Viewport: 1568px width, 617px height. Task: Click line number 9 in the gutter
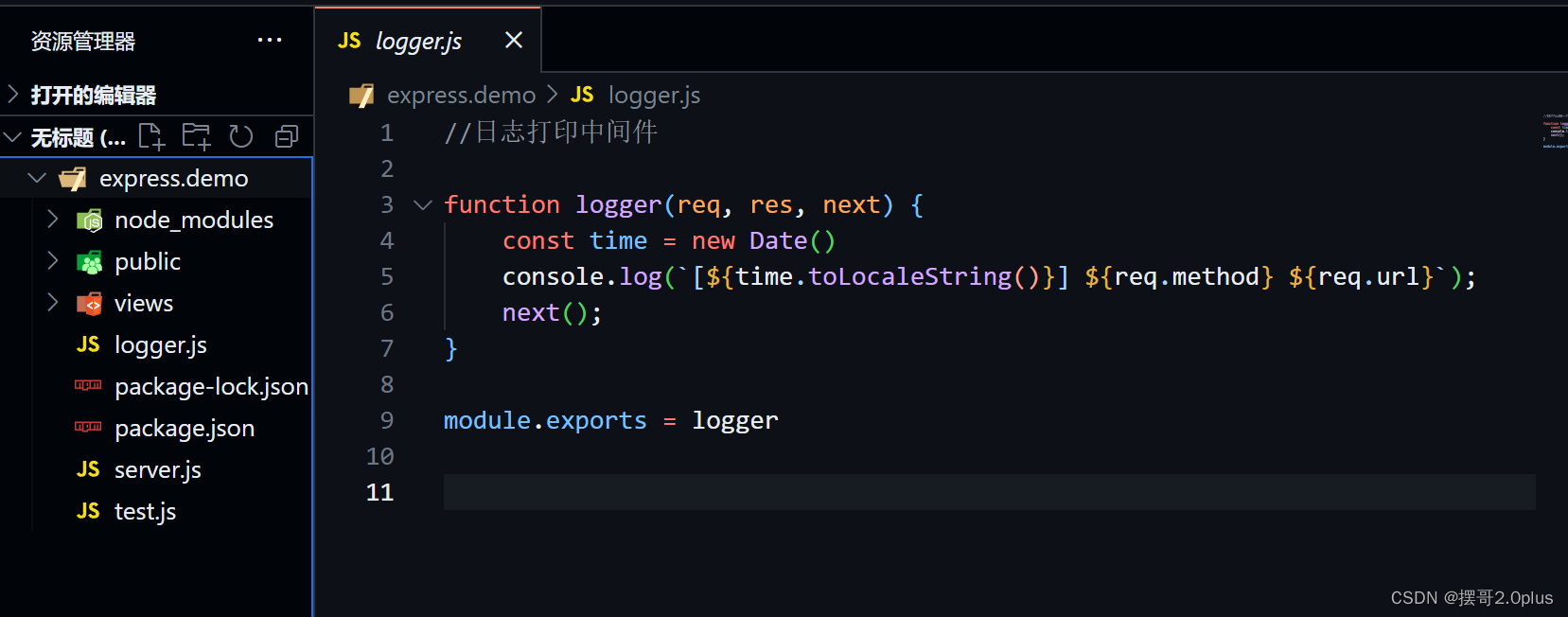click(387, 420)
